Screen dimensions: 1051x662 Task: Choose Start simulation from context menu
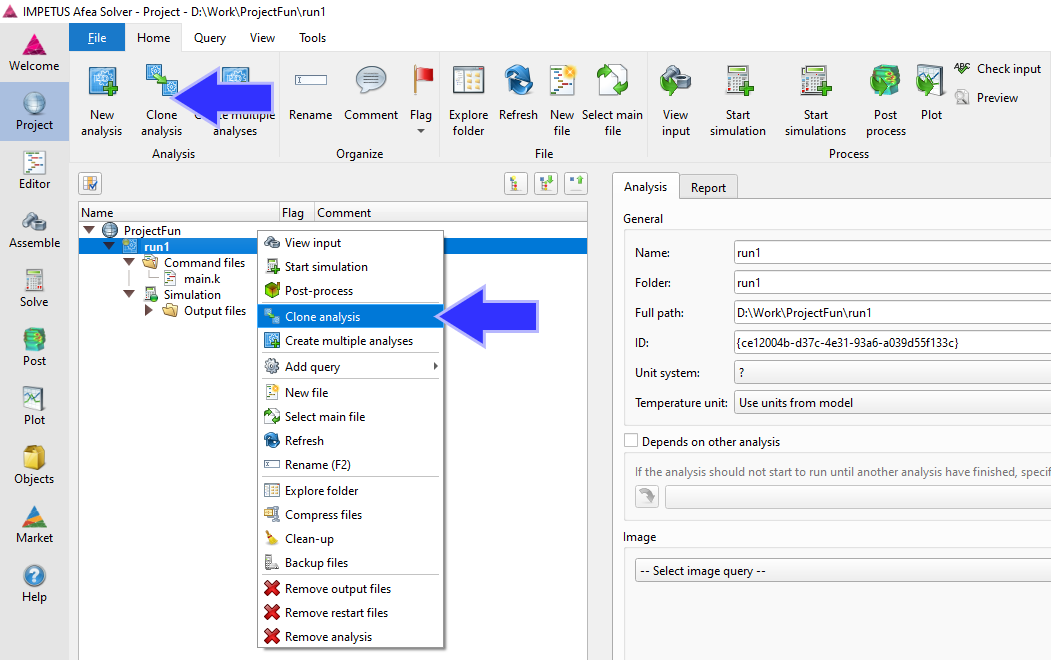tap(351, 267)
